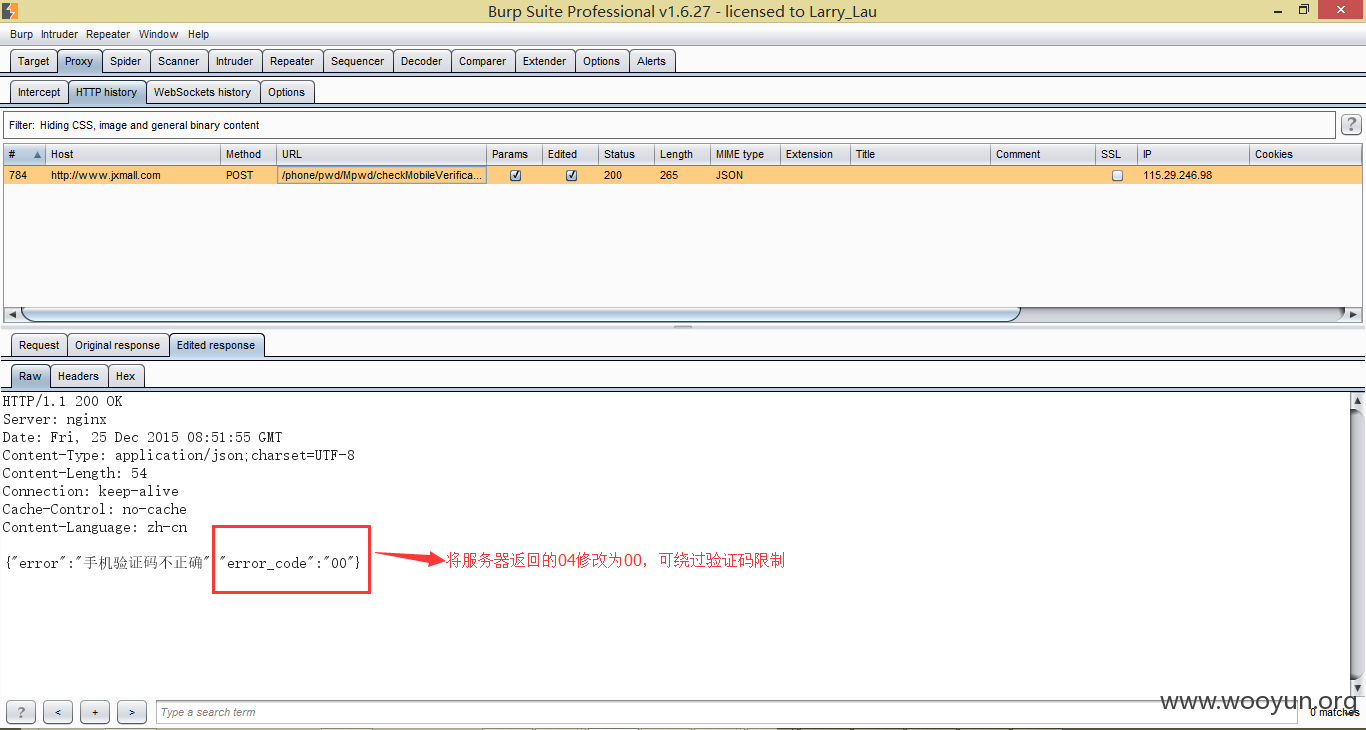1366x730 pixels.
Task: Open the Help menu
Action: pos(198,34)
